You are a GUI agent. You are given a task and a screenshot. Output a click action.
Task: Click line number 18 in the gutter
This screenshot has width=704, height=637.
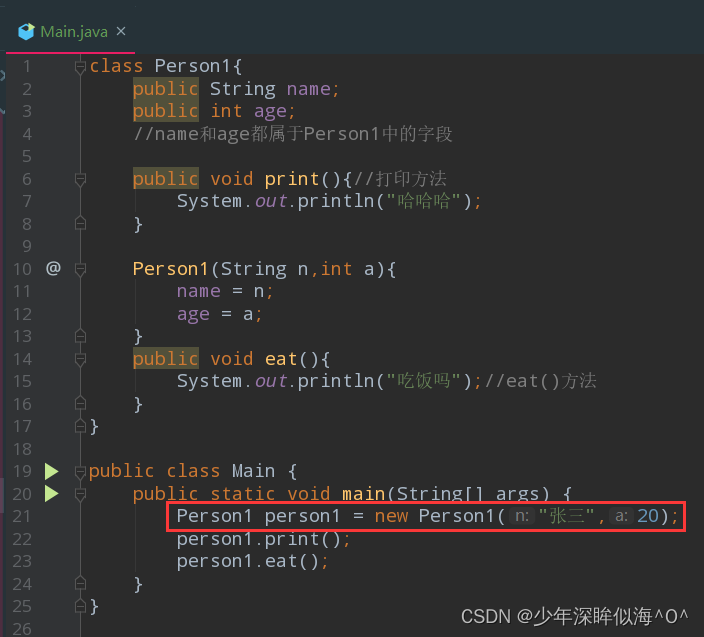(x=22, y=448)
